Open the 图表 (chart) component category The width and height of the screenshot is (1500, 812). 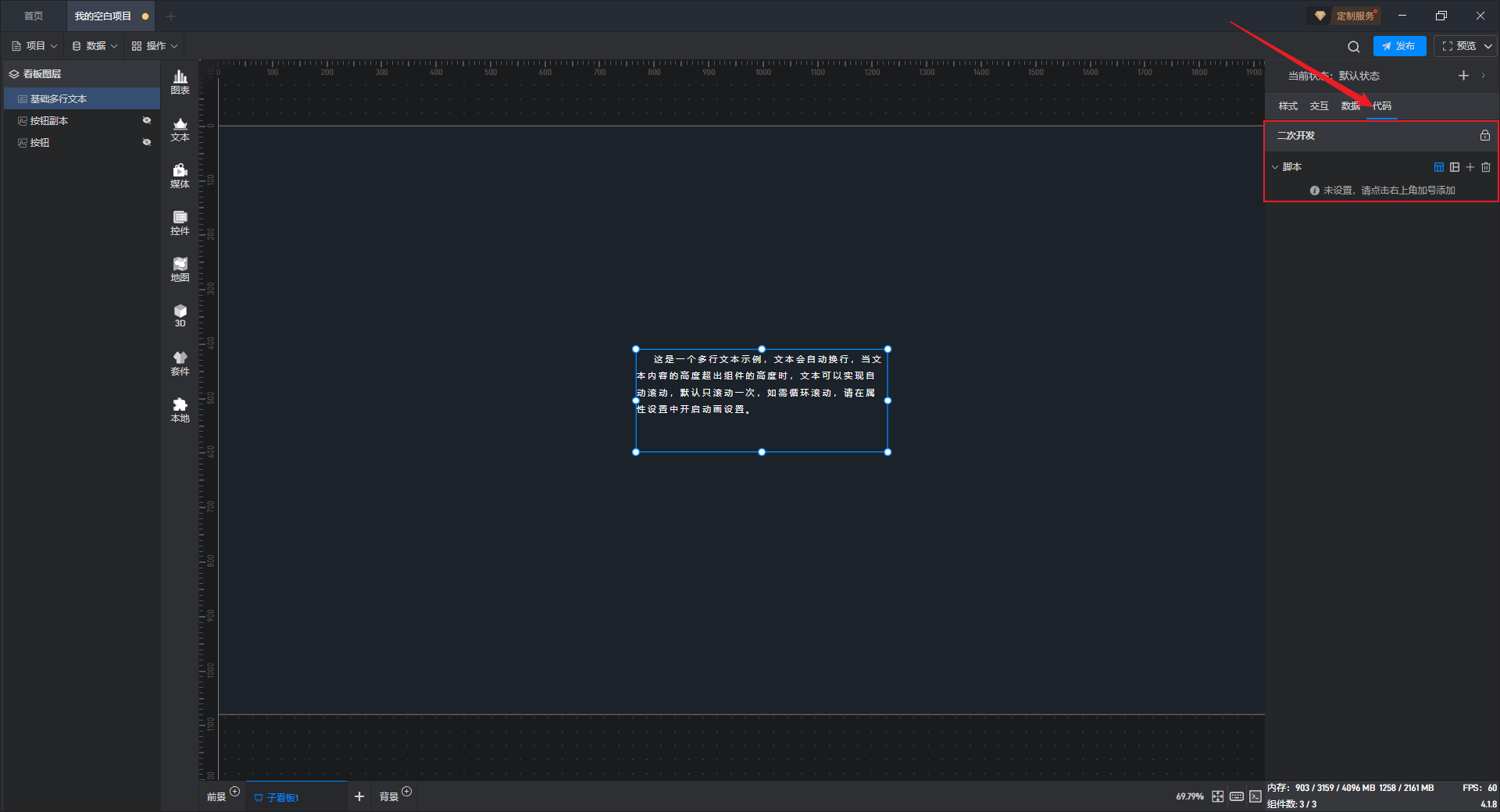pos(180,82)
